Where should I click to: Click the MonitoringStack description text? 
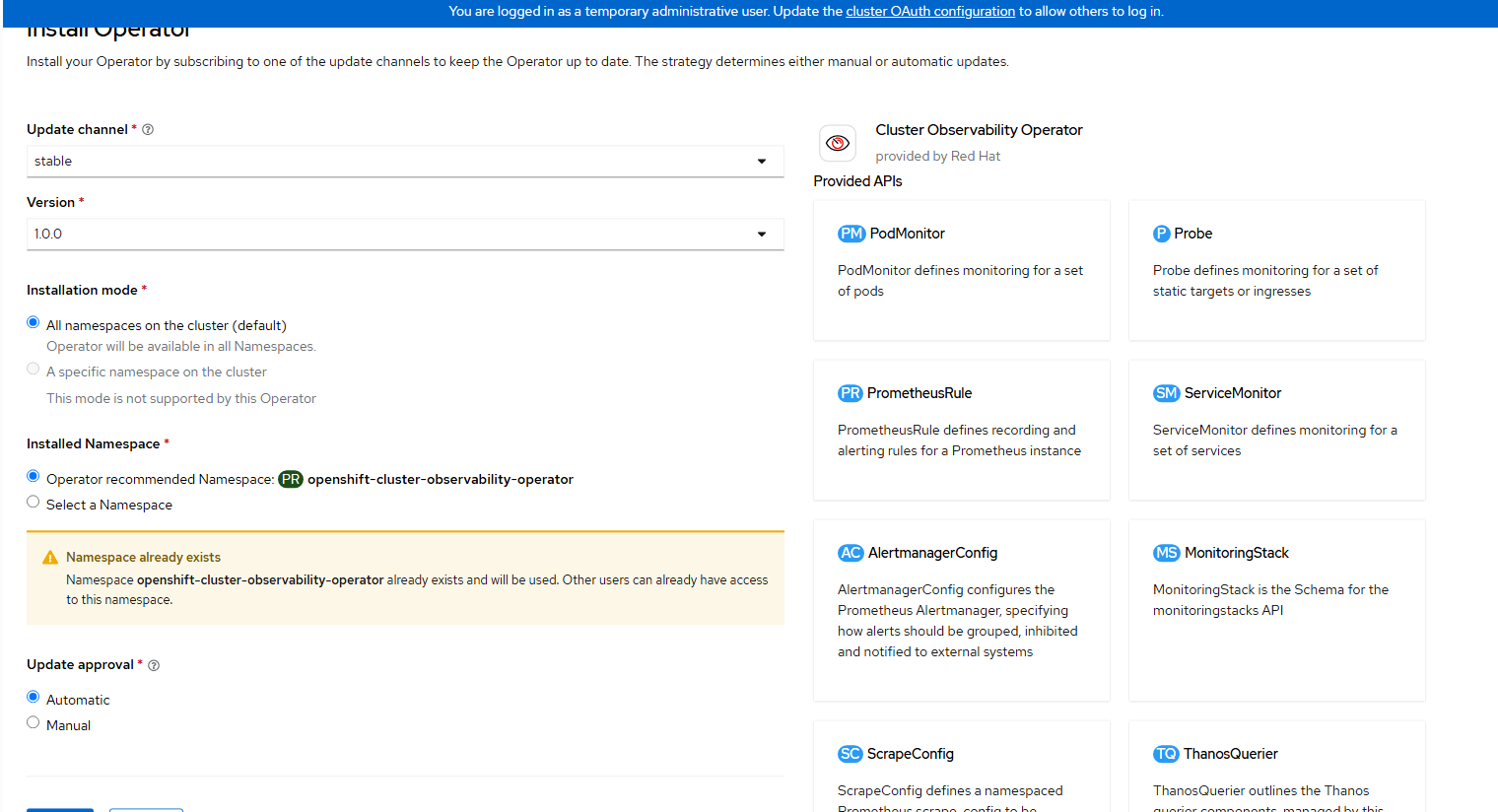(1270, 600)
